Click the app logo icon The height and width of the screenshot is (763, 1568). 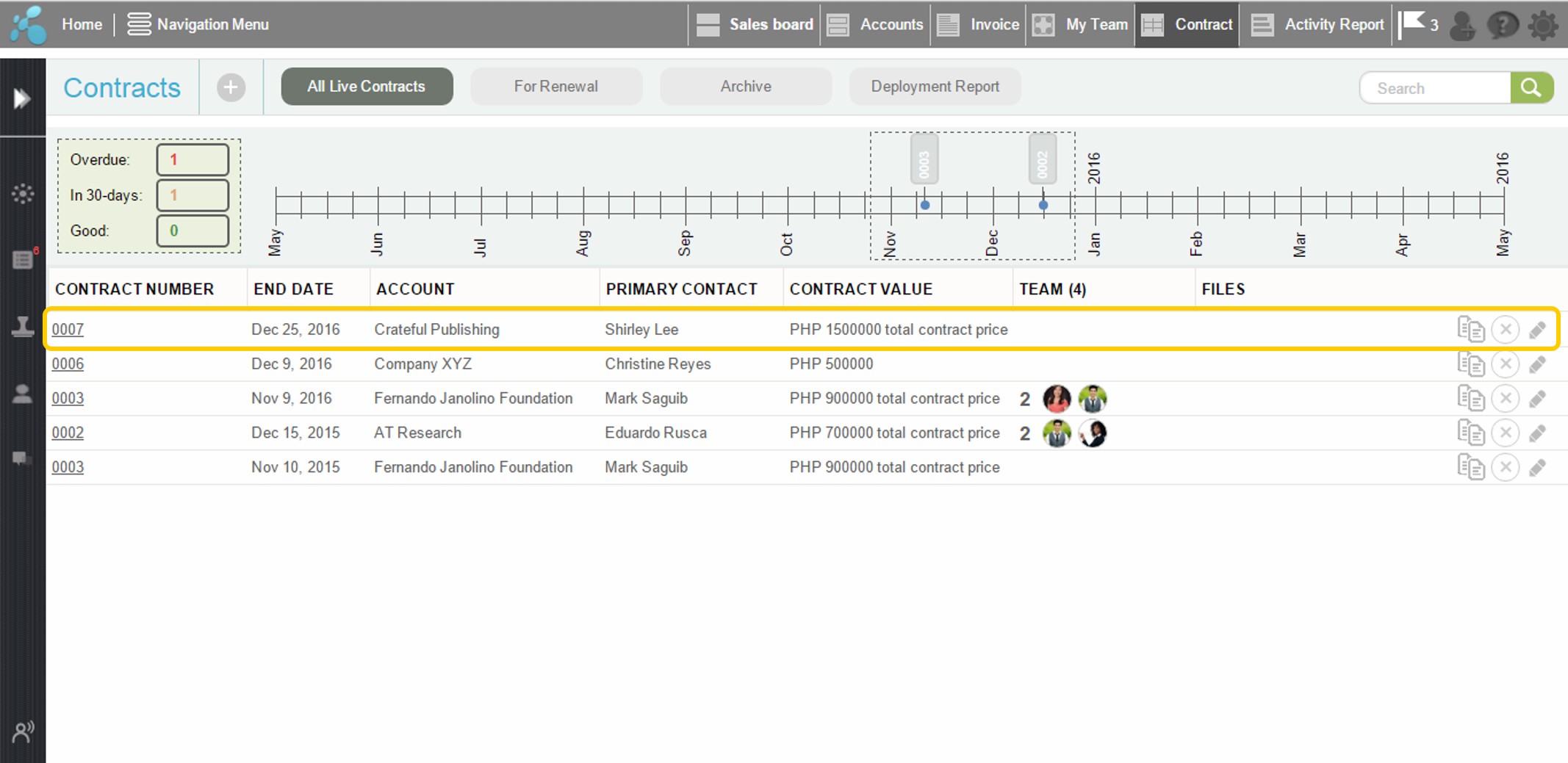[28, 24]
